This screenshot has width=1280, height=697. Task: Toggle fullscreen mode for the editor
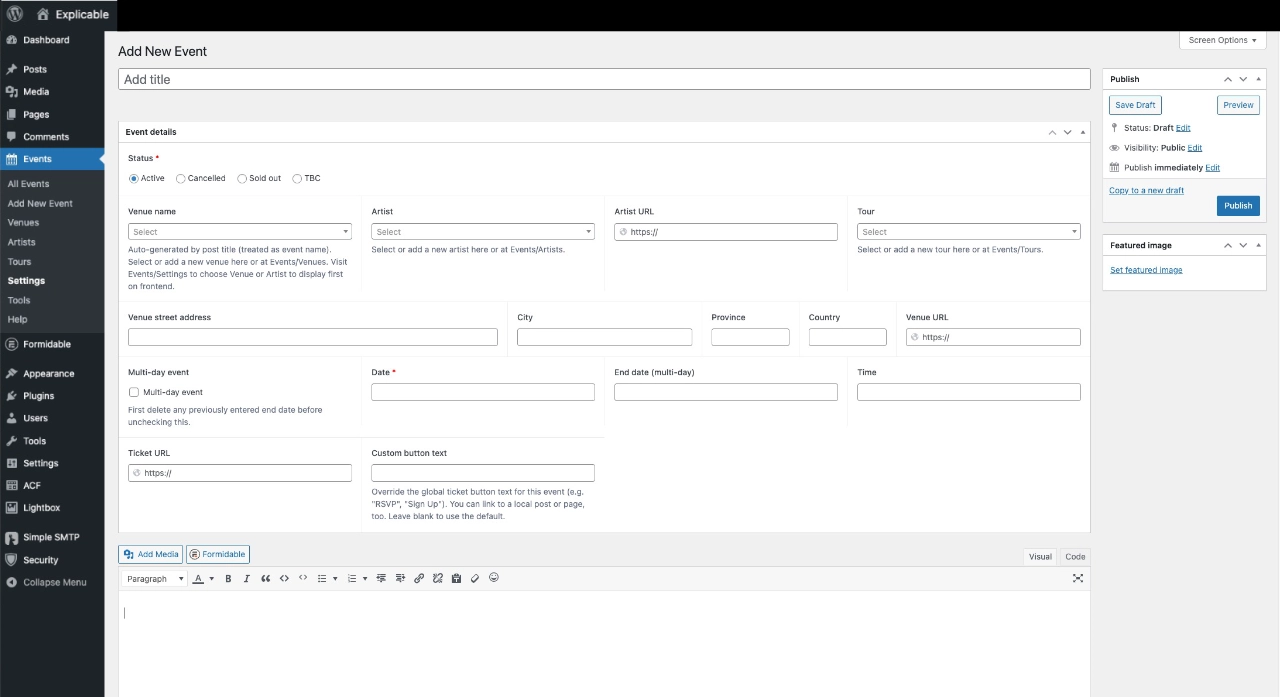pyautogui.click(x=1078, y=578)
